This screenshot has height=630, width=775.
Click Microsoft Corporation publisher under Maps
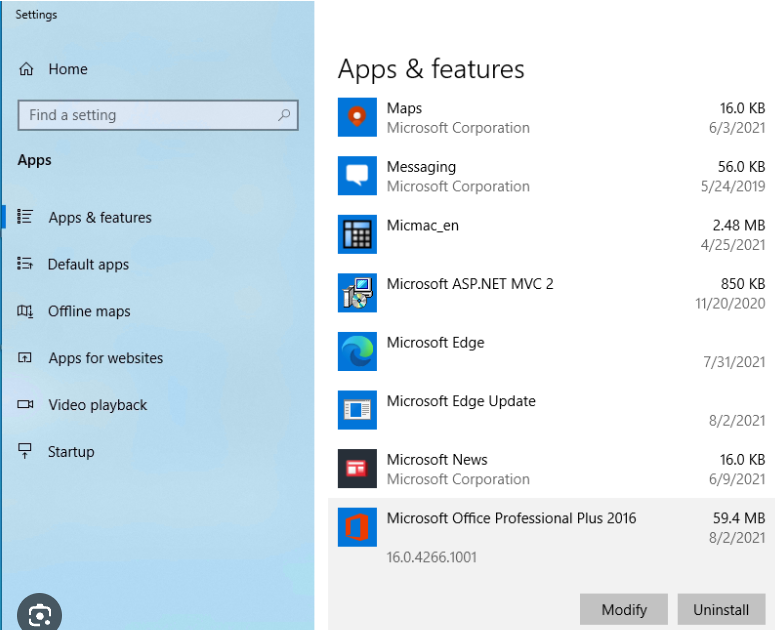(458, 127)
